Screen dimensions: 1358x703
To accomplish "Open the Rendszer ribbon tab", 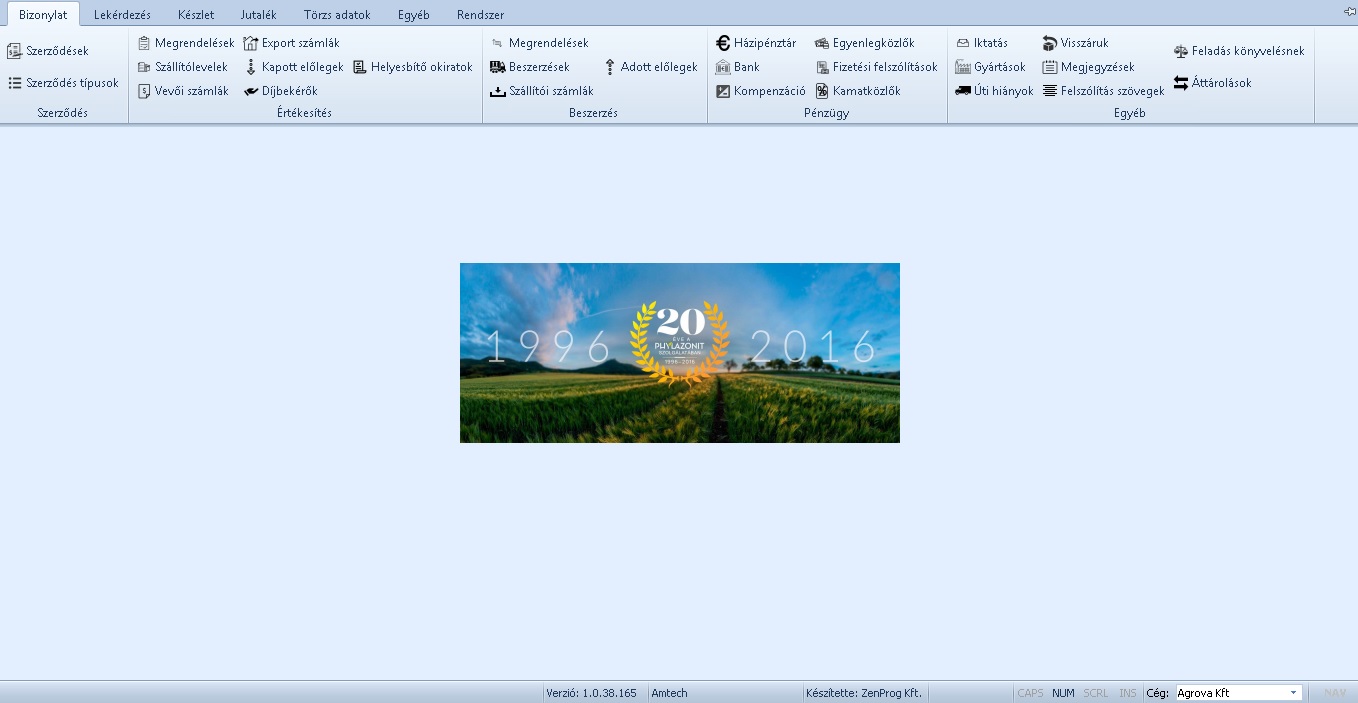I will (x=480, y=15).
